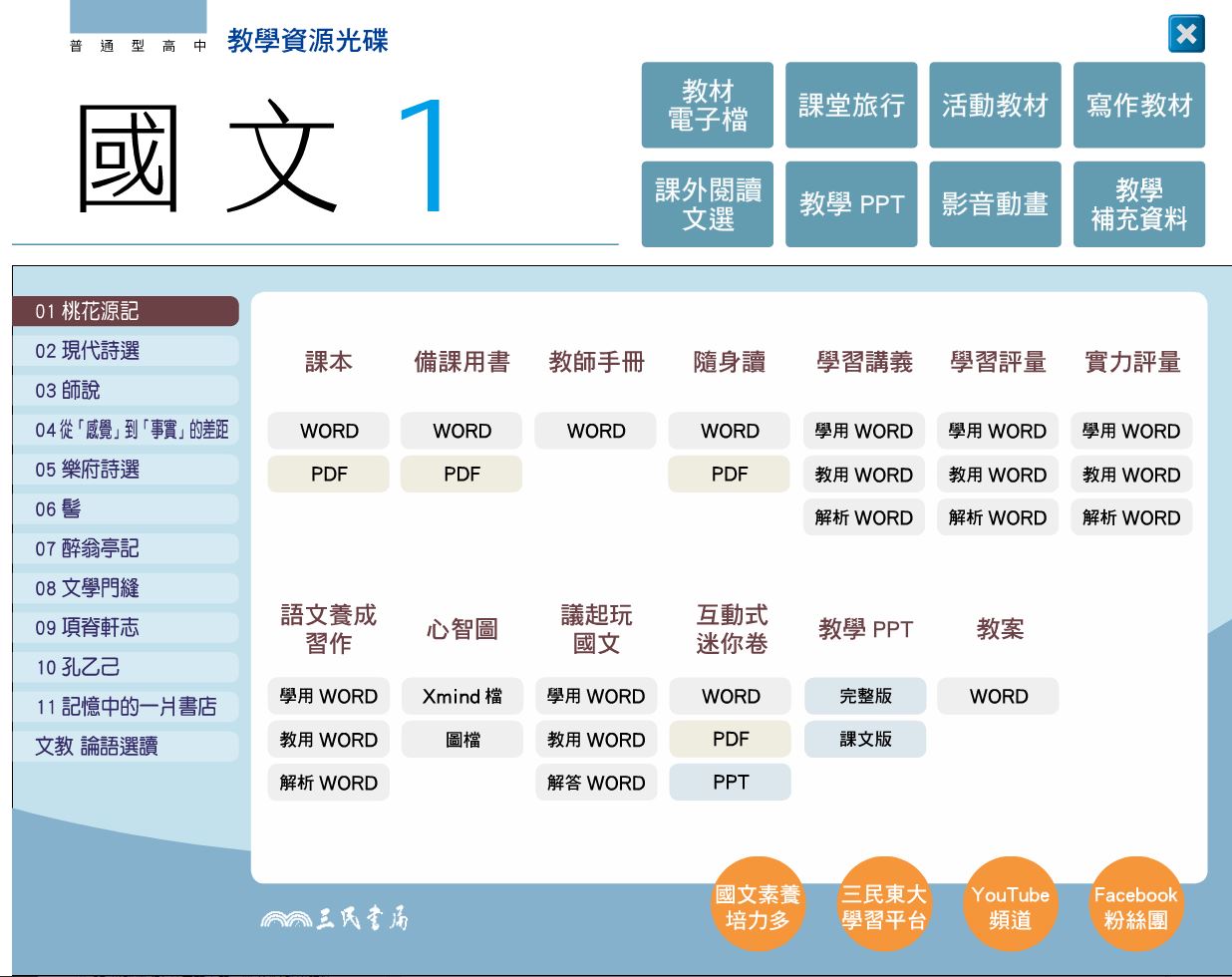Open 互動式迷你卷 WORD
This screenshot has width=1232, height=977.
[731, 696]
